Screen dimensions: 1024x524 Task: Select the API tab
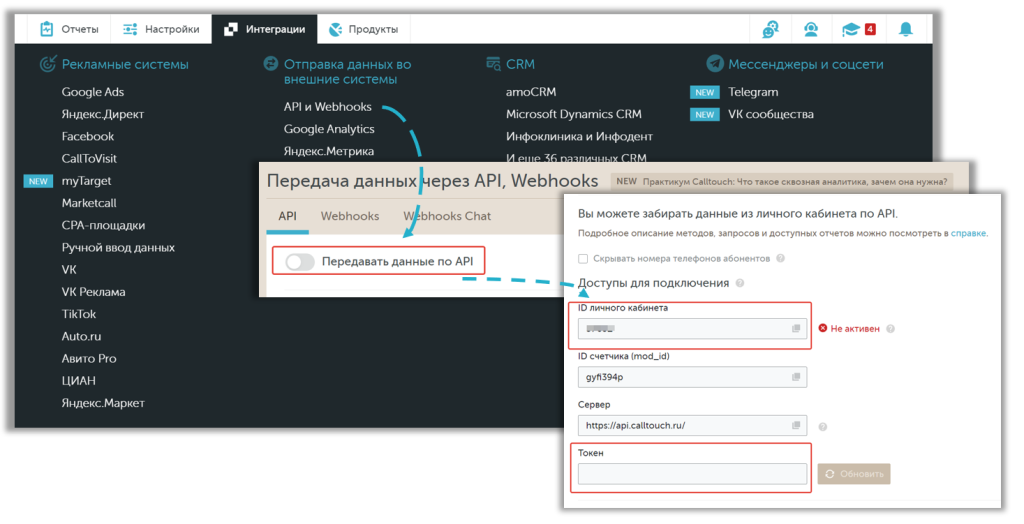[287, 216]
